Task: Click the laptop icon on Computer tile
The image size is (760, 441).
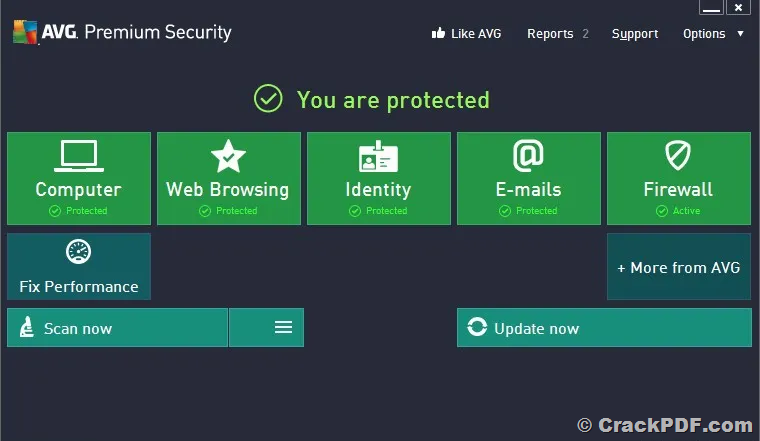Action: (x=79, y=156)
